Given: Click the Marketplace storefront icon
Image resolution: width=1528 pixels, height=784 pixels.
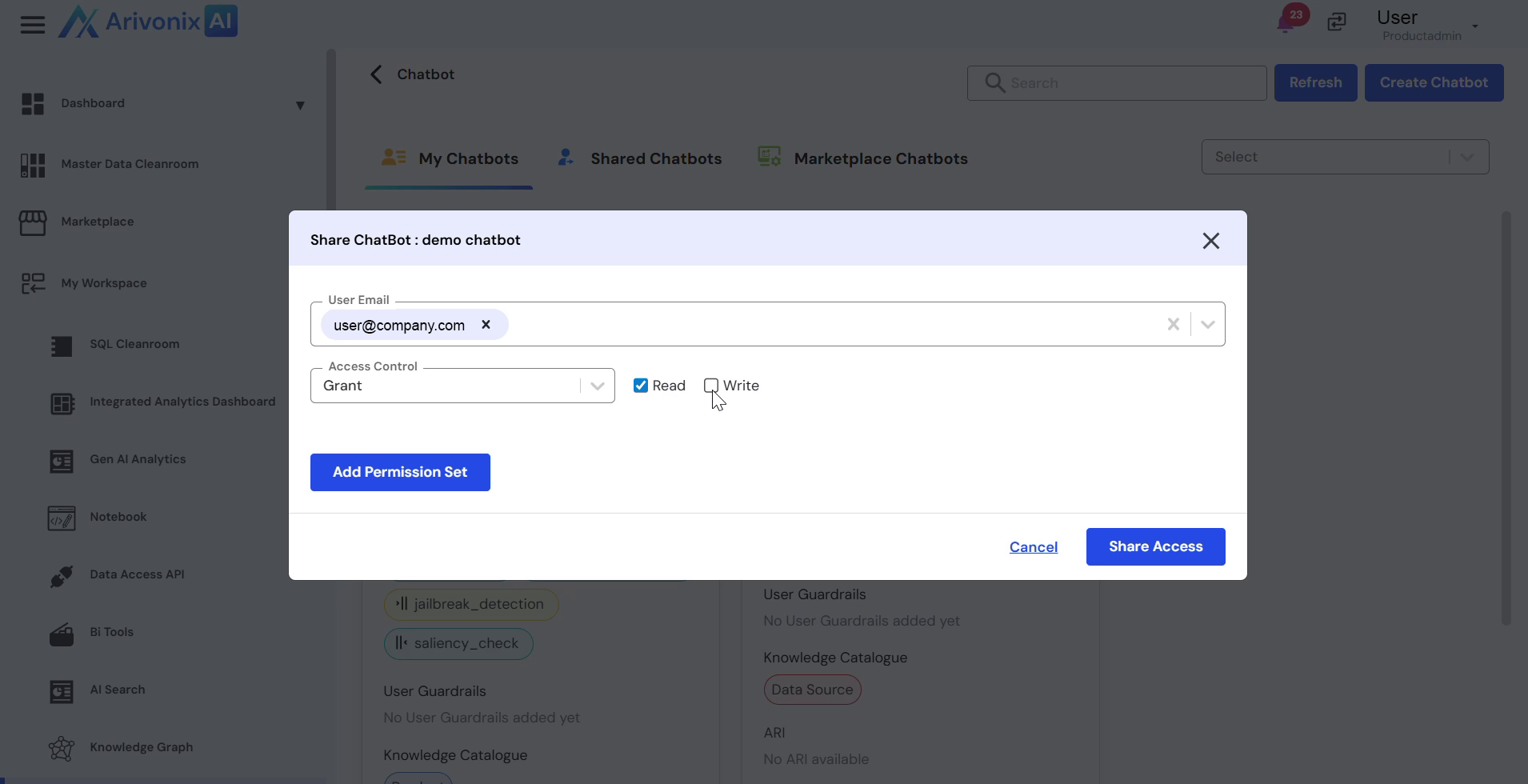Looking at the screenshot, I should coord(33,223).
